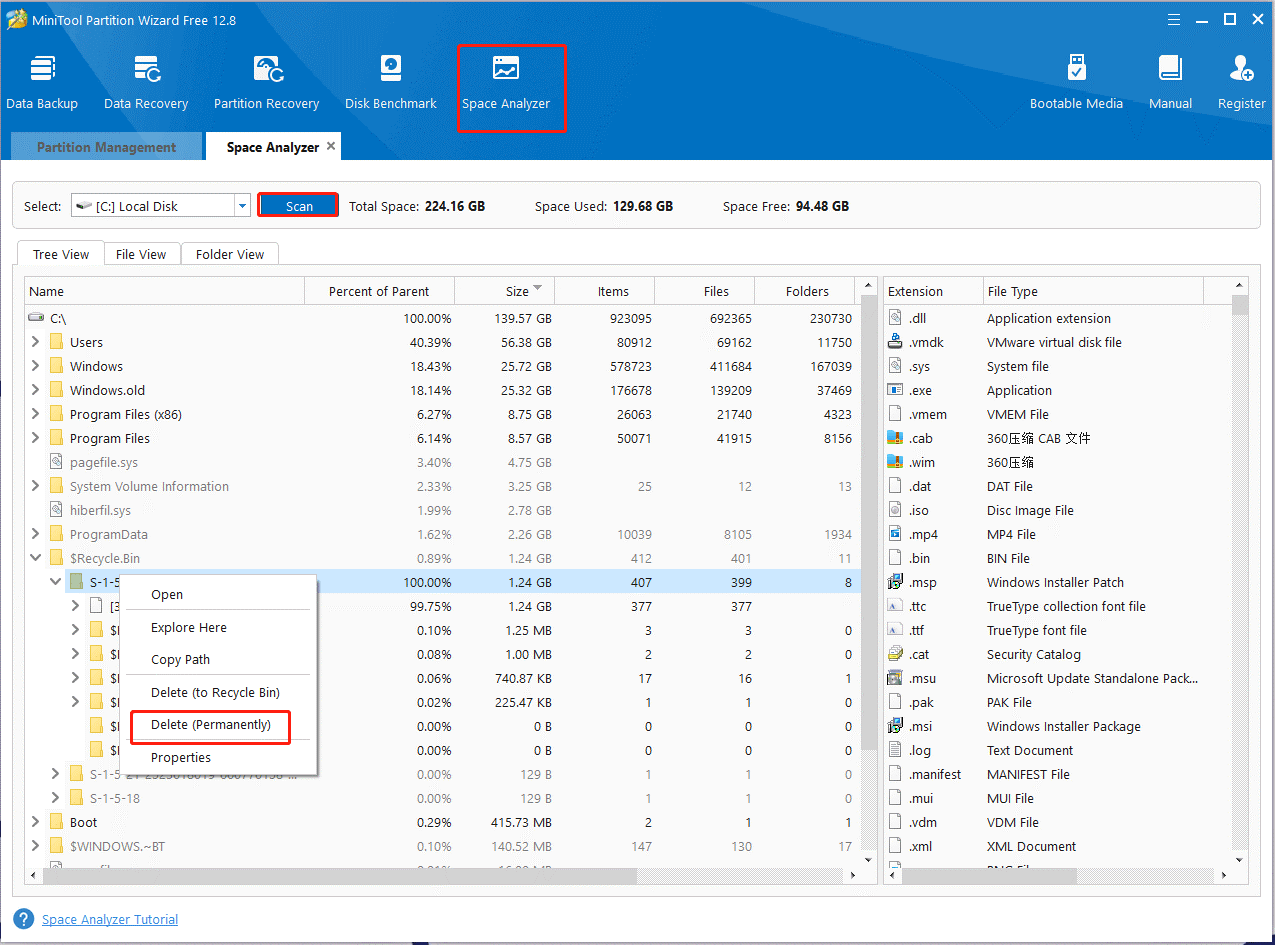
Task: Sort by the Name column header
Action: click(165, 291)
